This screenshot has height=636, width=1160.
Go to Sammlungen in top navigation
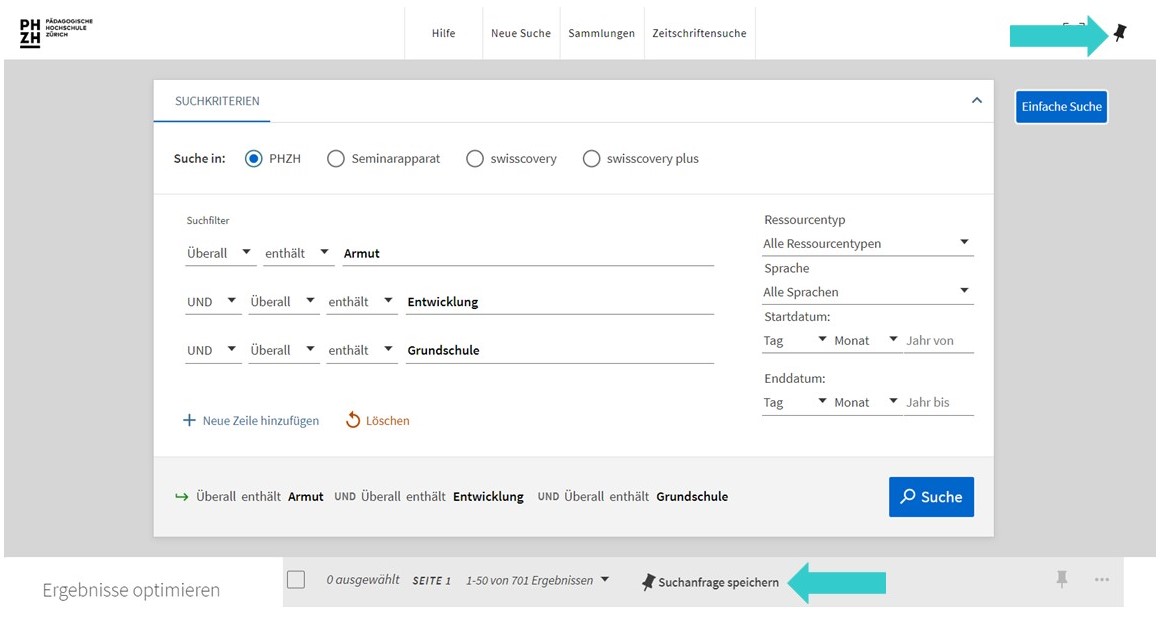[x=601, y=33]
